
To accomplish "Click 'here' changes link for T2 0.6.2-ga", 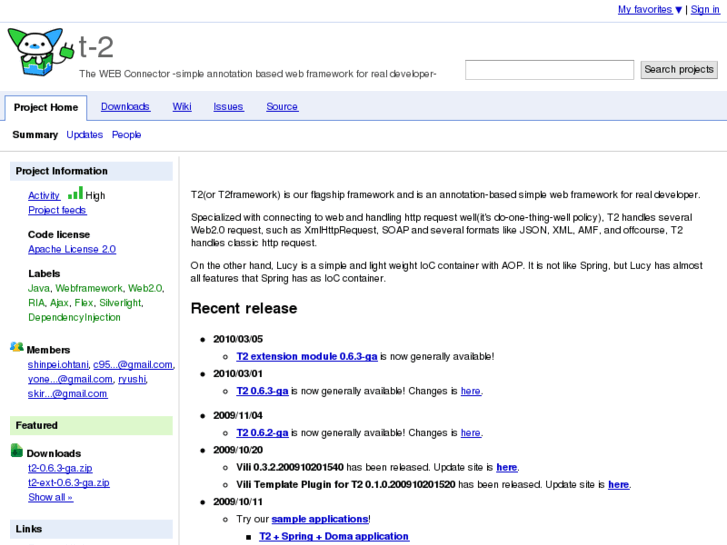I will [x=471, y=433].
